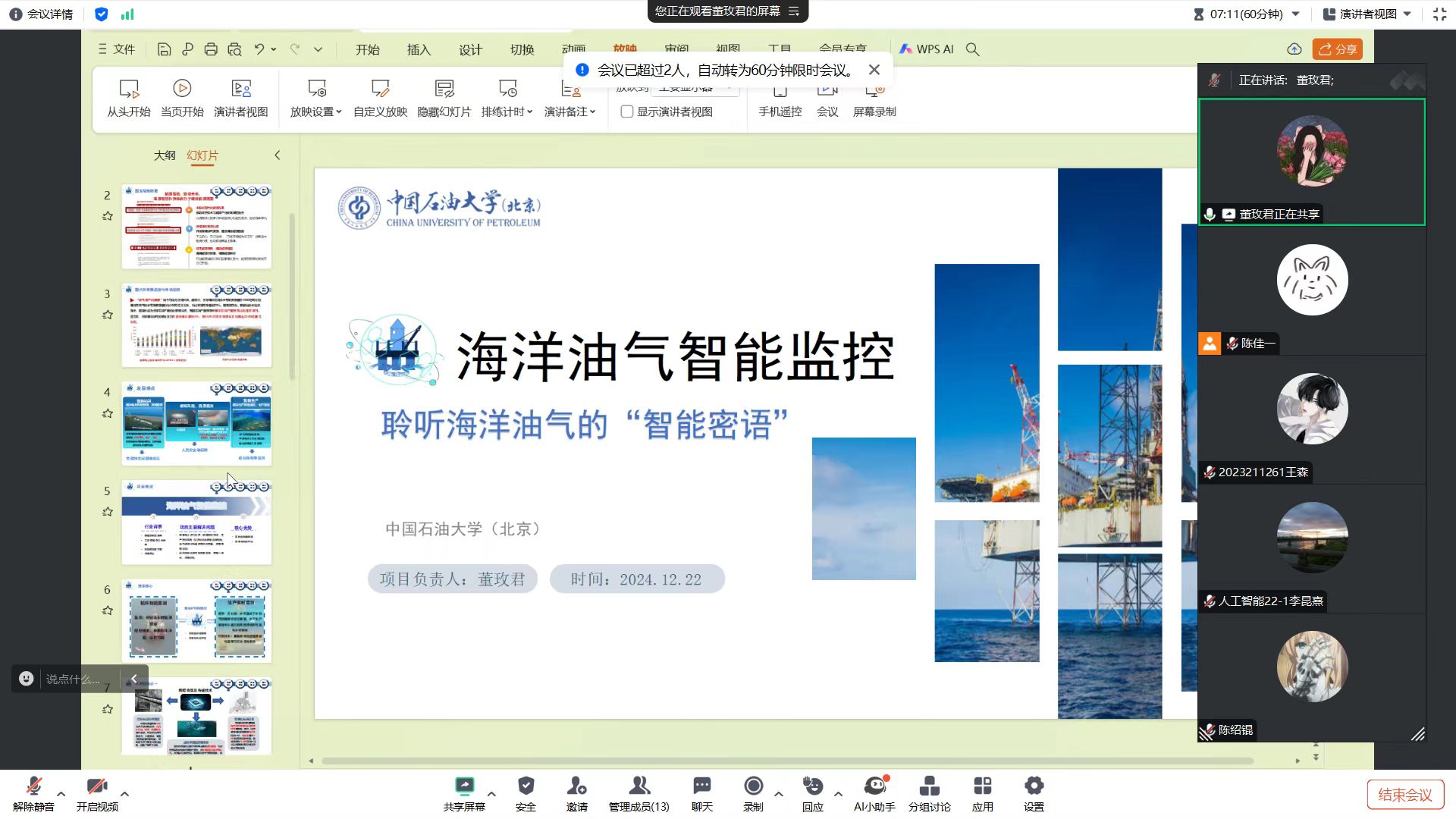This screenshot has width=1456, height=819.
Task: Unmute with 解除静音 control
Action: click(x=33, y=792)
